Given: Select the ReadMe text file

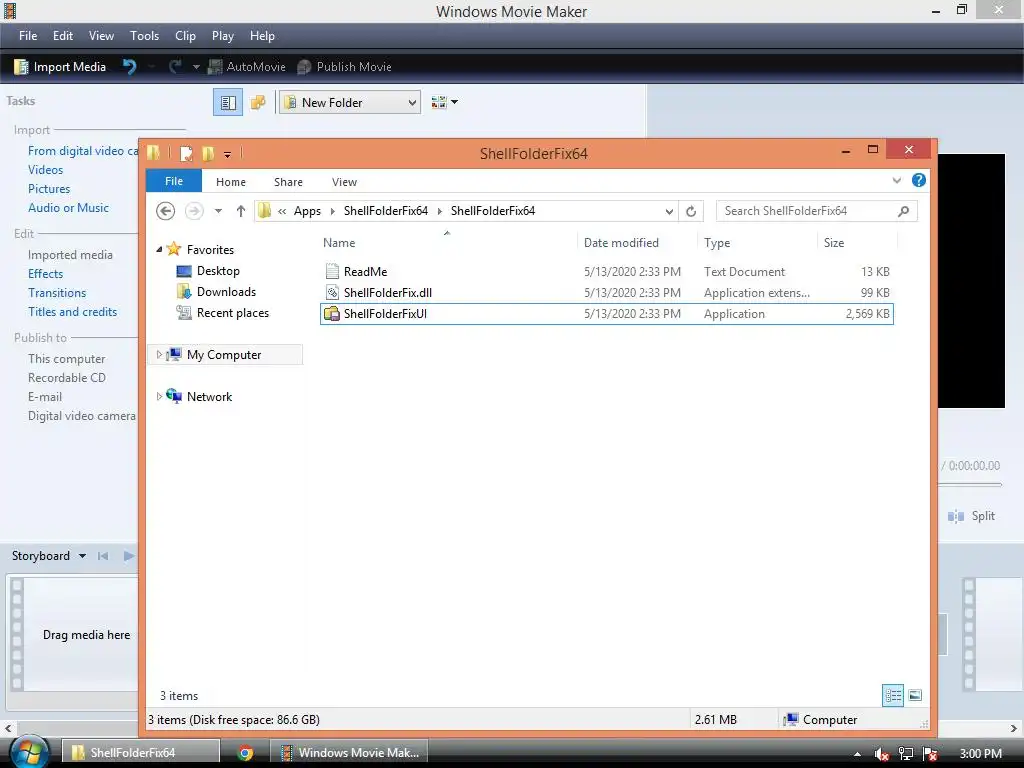Looking at the screenshot, I should (607, 272).
